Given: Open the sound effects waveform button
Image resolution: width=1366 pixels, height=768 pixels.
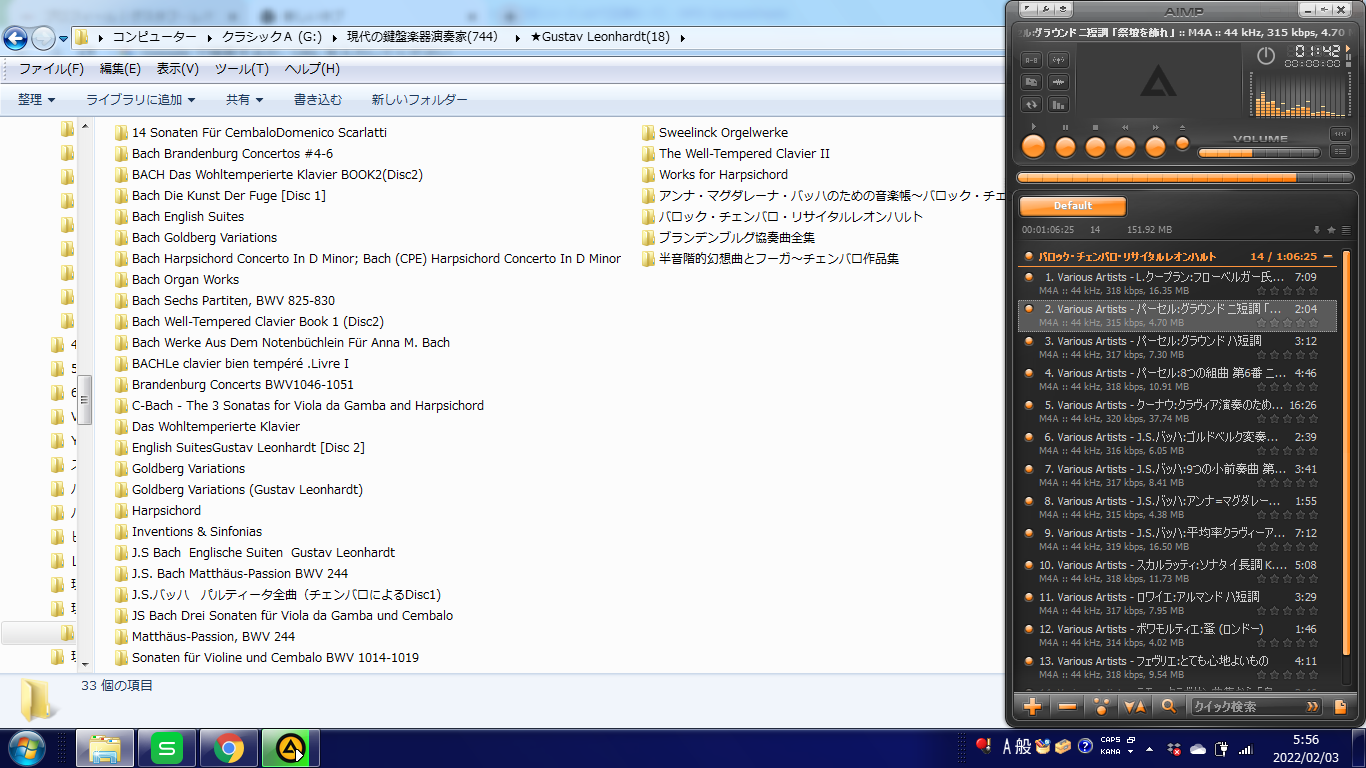Looking at the screenshot, I should (x=1058, y=82).
